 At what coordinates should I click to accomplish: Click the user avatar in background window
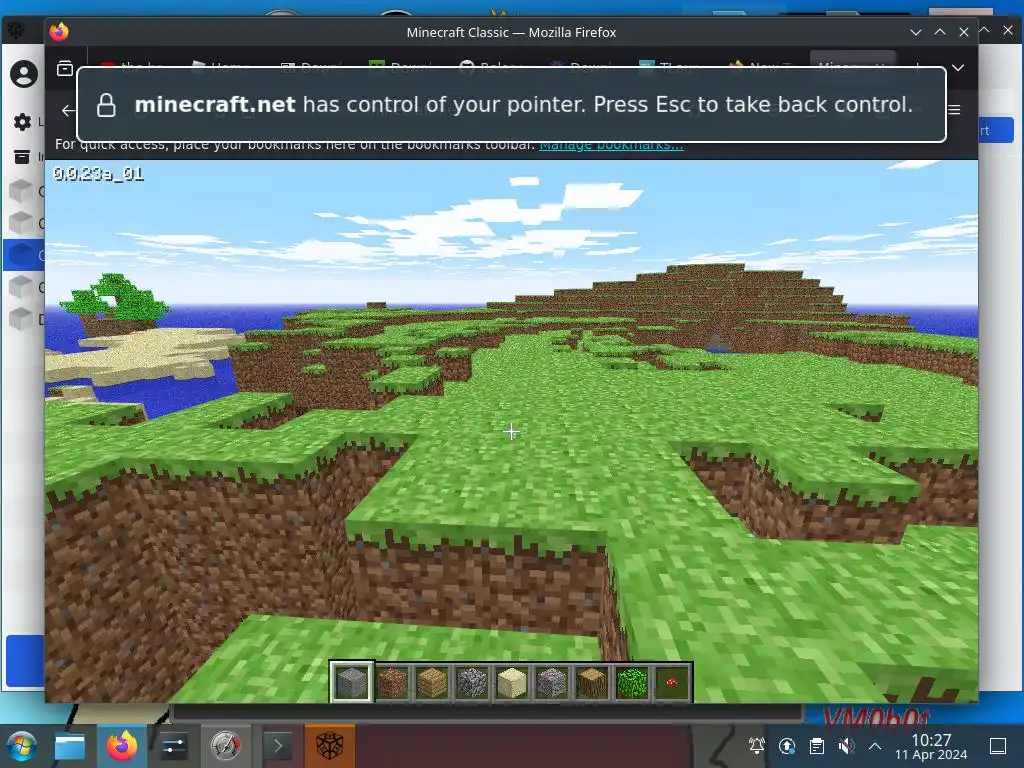tap(24, 74)
